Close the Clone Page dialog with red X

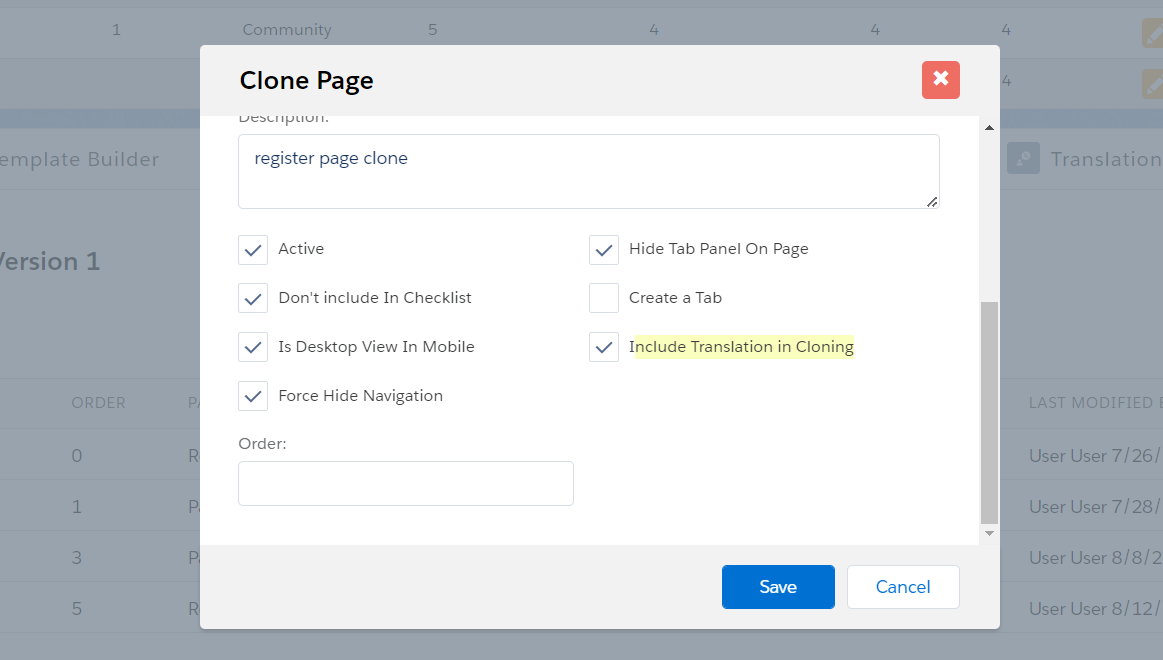(x=940, y=80)
